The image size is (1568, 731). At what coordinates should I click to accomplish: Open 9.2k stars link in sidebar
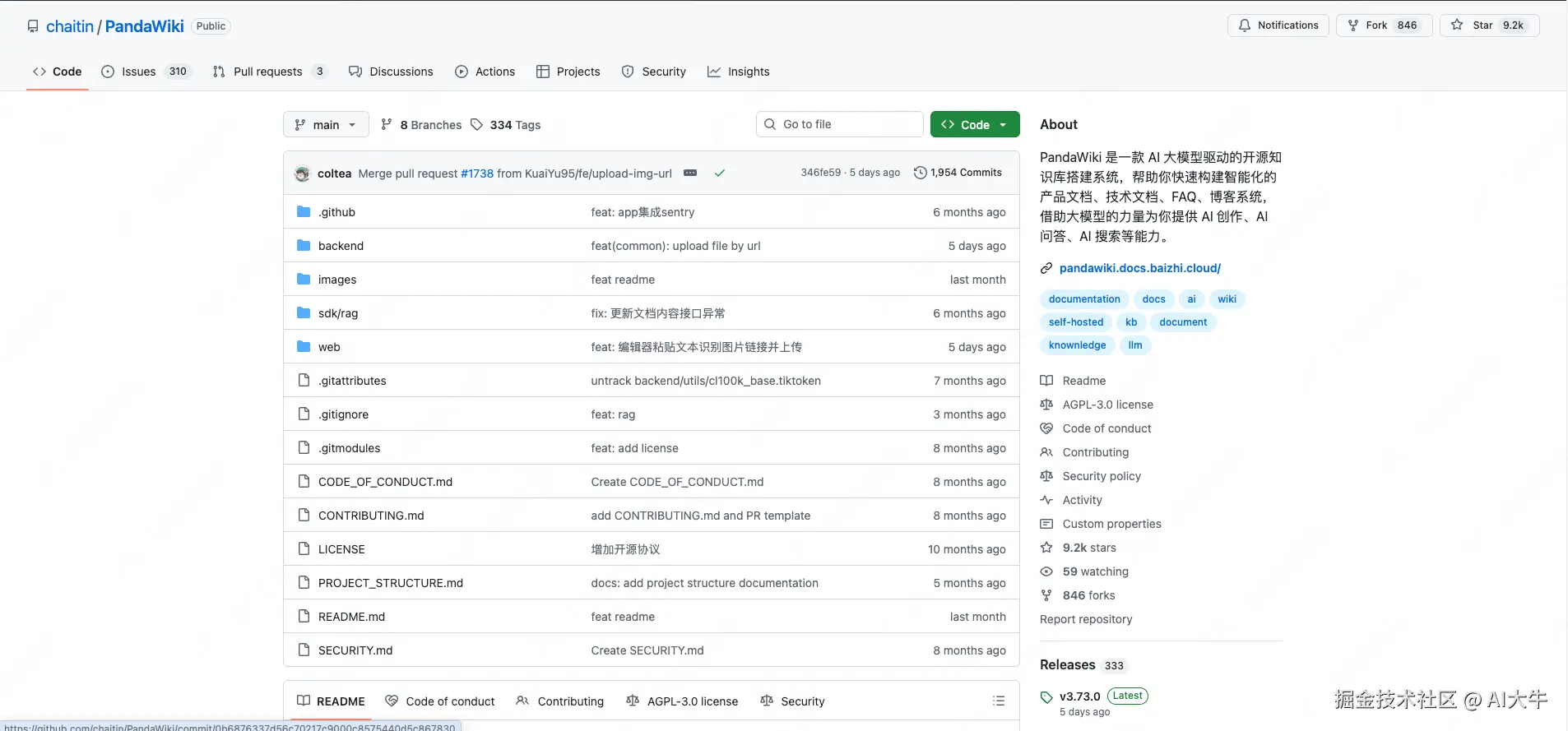(1089, 548)
